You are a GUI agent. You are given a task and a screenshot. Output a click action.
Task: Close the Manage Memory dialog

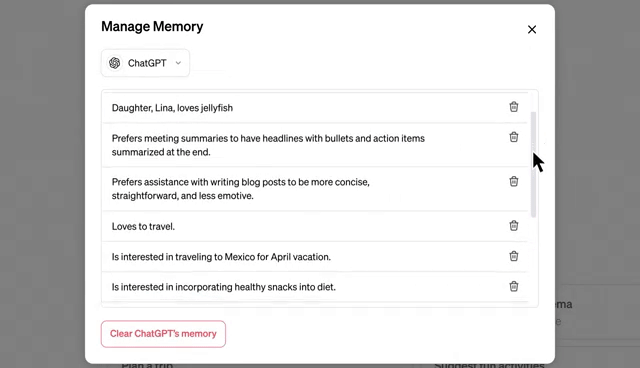531,29
